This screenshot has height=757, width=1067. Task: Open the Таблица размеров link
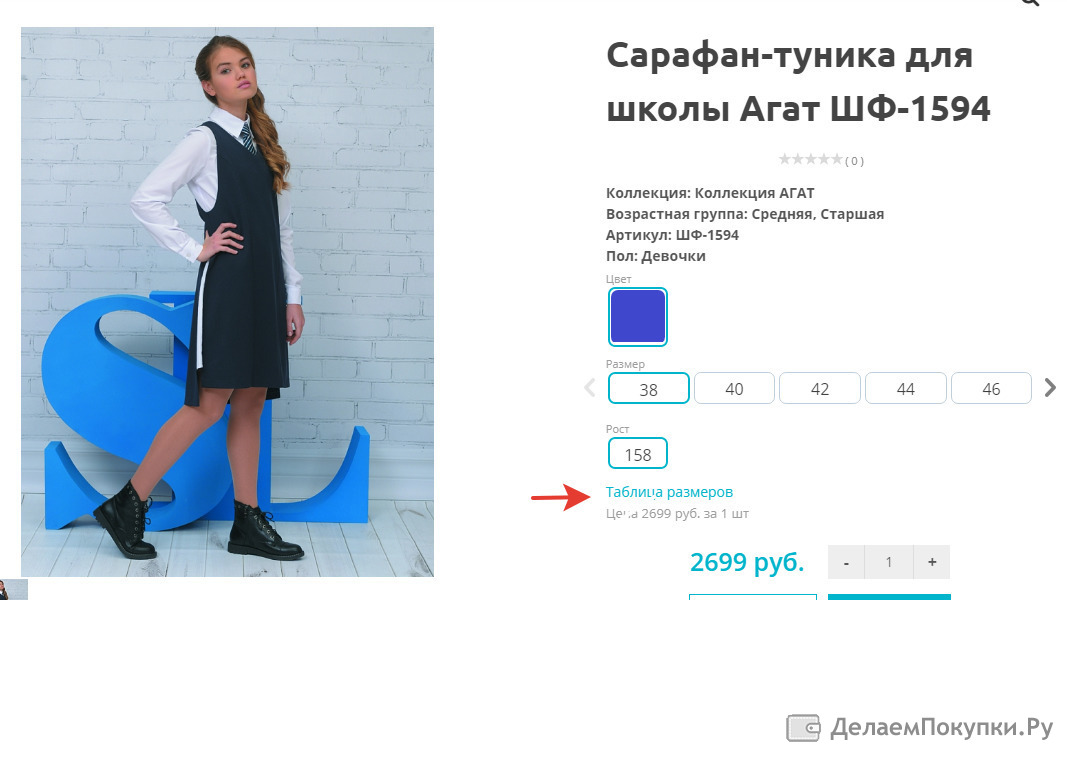click(669, 492)
